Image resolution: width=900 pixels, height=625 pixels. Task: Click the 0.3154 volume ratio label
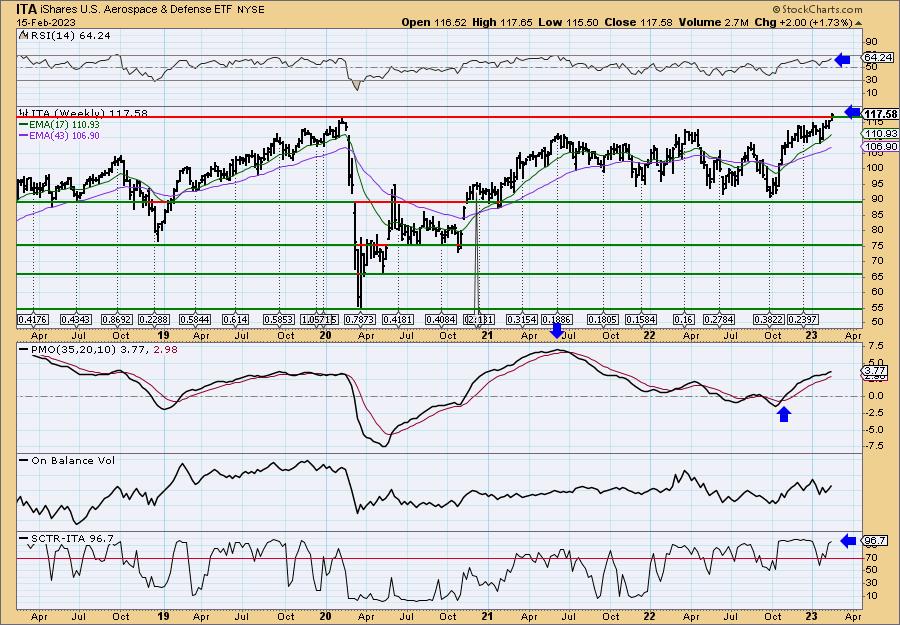pyautogui.click(x=521, y=319)
